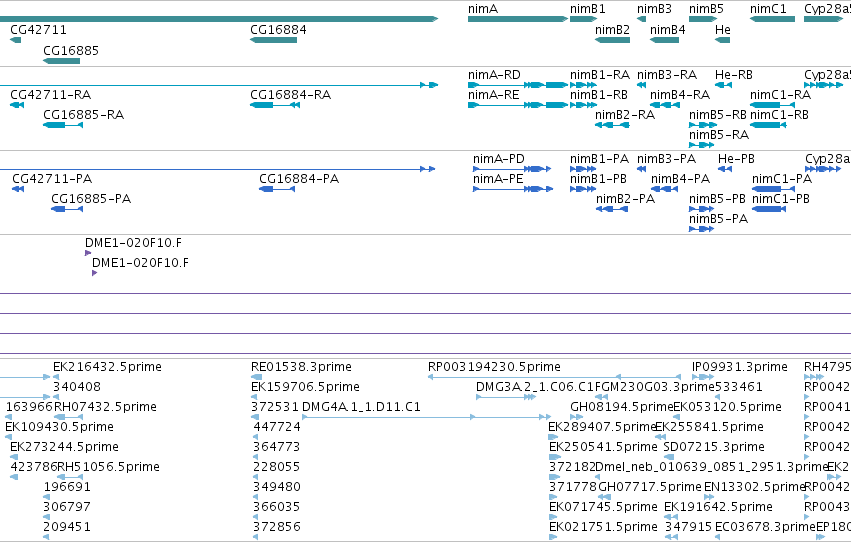Click the EK021751.5prime EST label
Viewport: 851px width, 542px height.
[603, 527]
